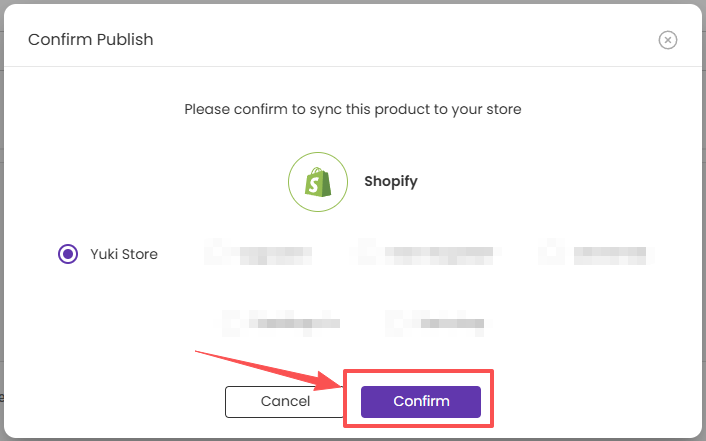Close the Confirm Publish dialog
This screenshot has height=441, width=706.
[667, 40]
